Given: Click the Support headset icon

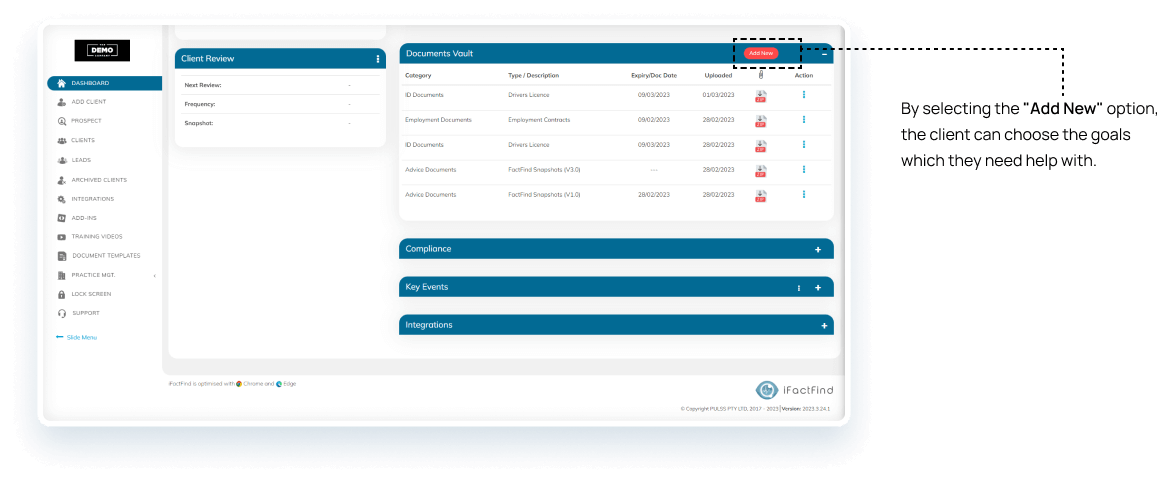Looking at the screenshot, I should (x=62, y=313).
